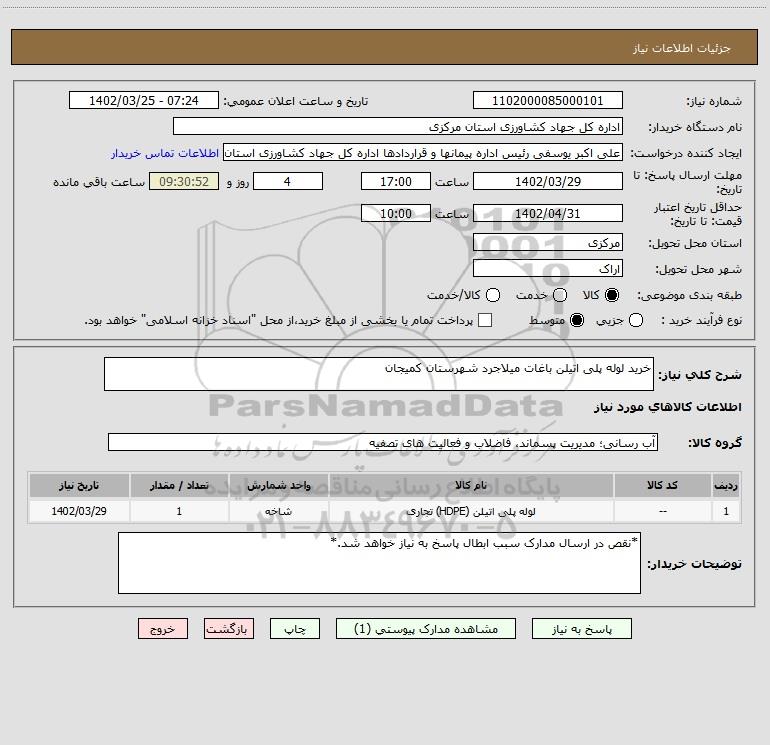Screen dimensions: 770x745
Task: Click the پاسخ به نیاز button
Action: [582, 629]
